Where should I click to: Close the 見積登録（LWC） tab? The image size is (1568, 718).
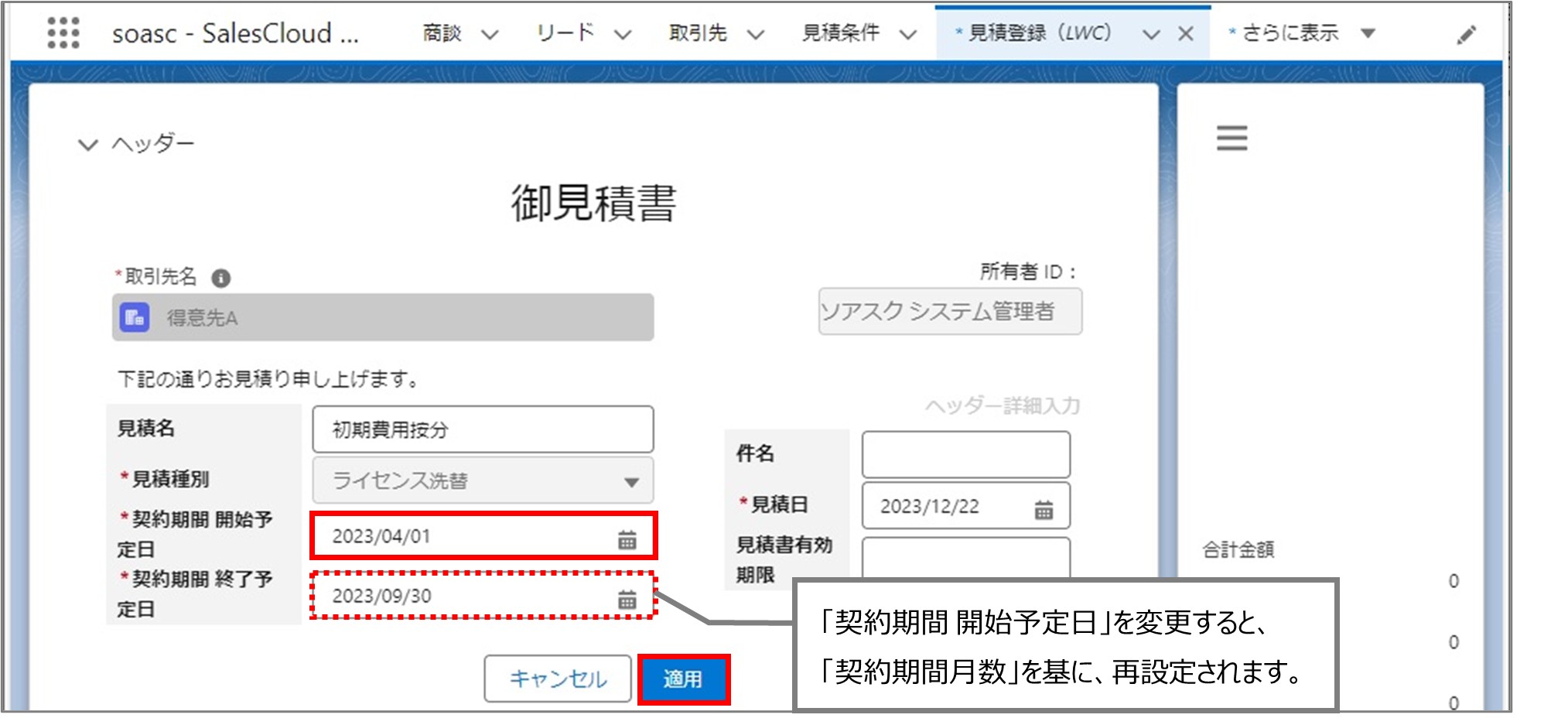(x=1187, y=32)
